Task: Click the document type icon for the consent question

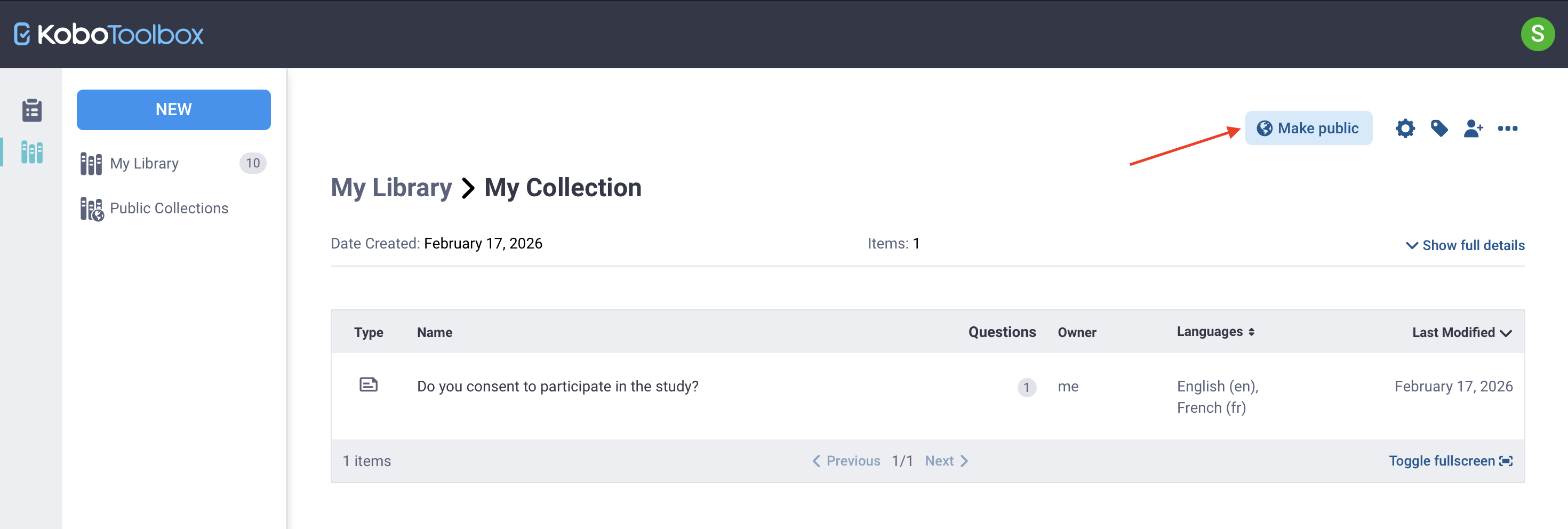Action: click(x=369, y=384)
